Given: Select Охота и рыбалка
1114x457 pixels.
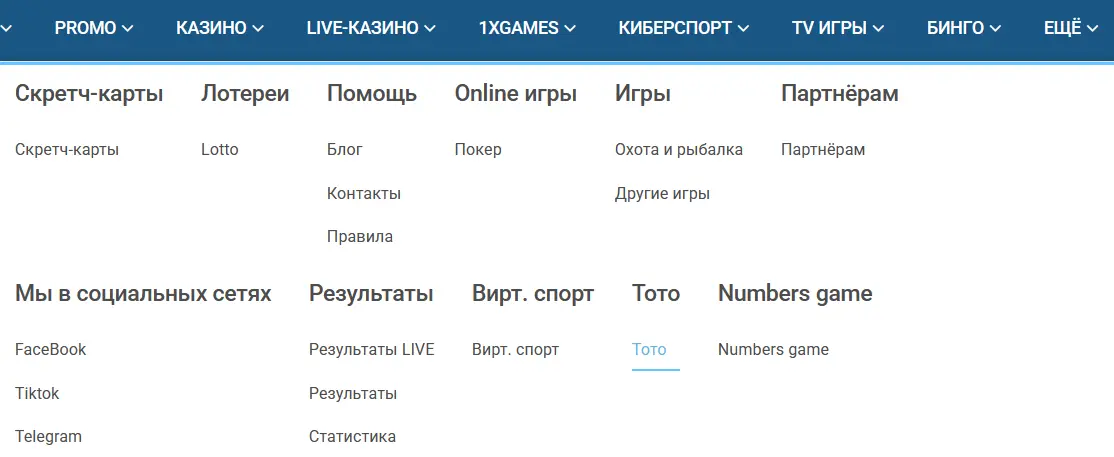Looking at the screenshot, I should pyautogui.click(x=678, y=150).
